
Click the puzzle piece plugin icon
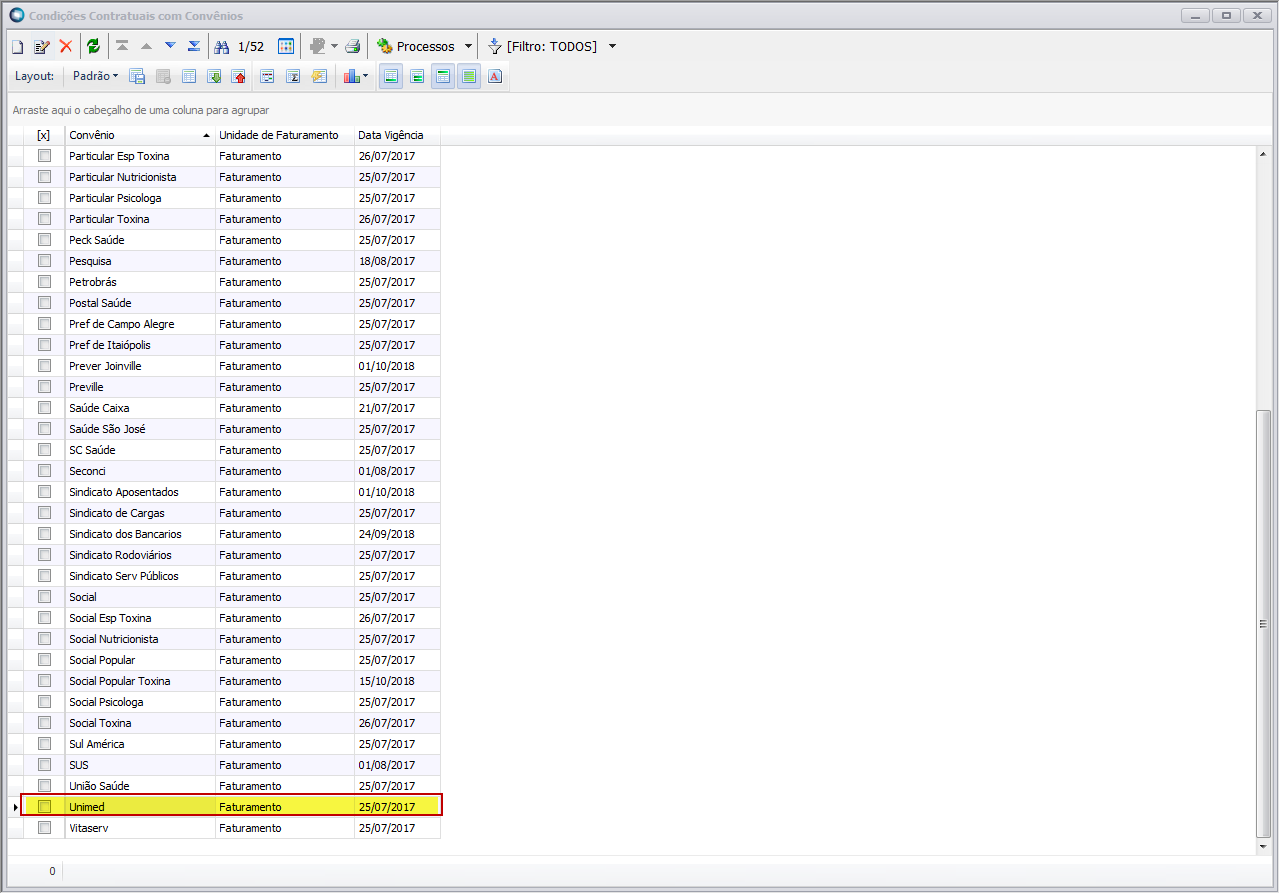point(317,46)
